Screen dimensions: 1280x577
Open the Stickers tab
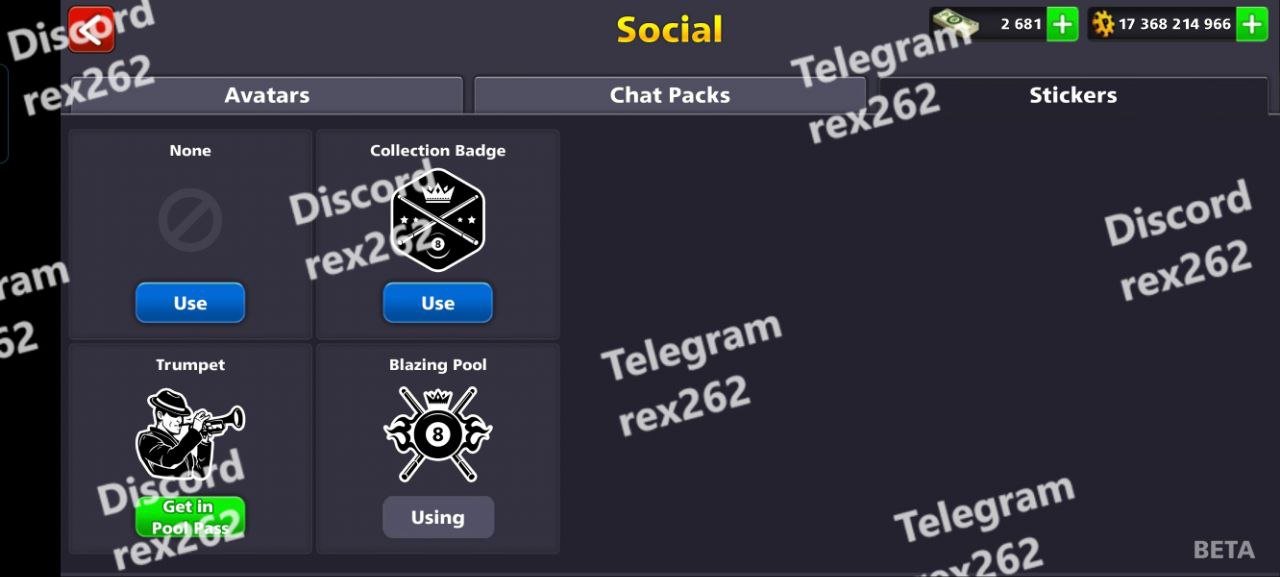tap(1073, 95)
